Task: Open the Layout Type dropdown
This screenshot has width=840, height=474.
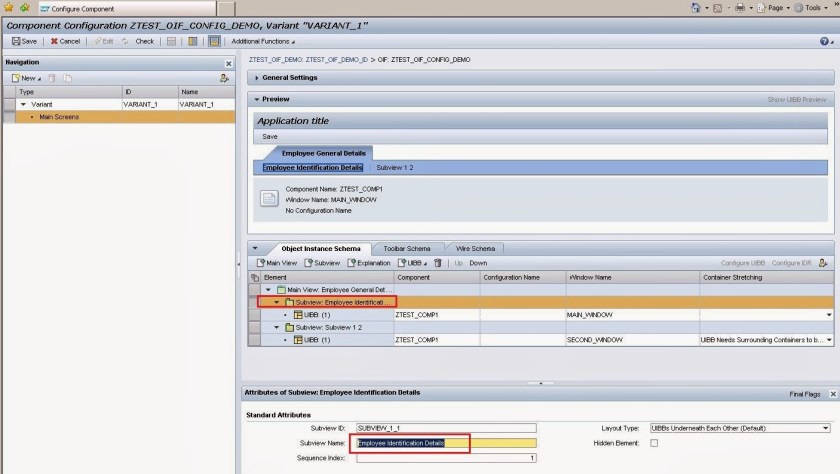Action: point(825,428)
